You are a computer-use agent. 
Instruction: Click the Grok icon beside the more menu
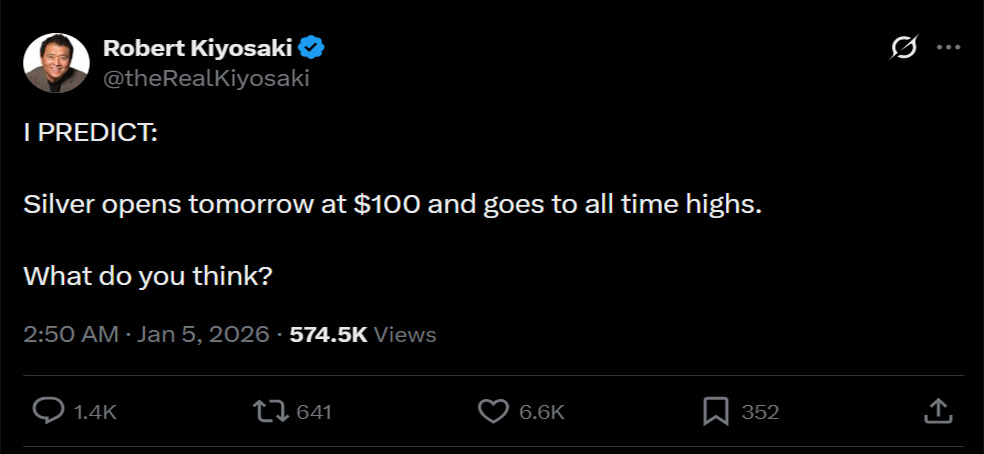pos(904,47)
